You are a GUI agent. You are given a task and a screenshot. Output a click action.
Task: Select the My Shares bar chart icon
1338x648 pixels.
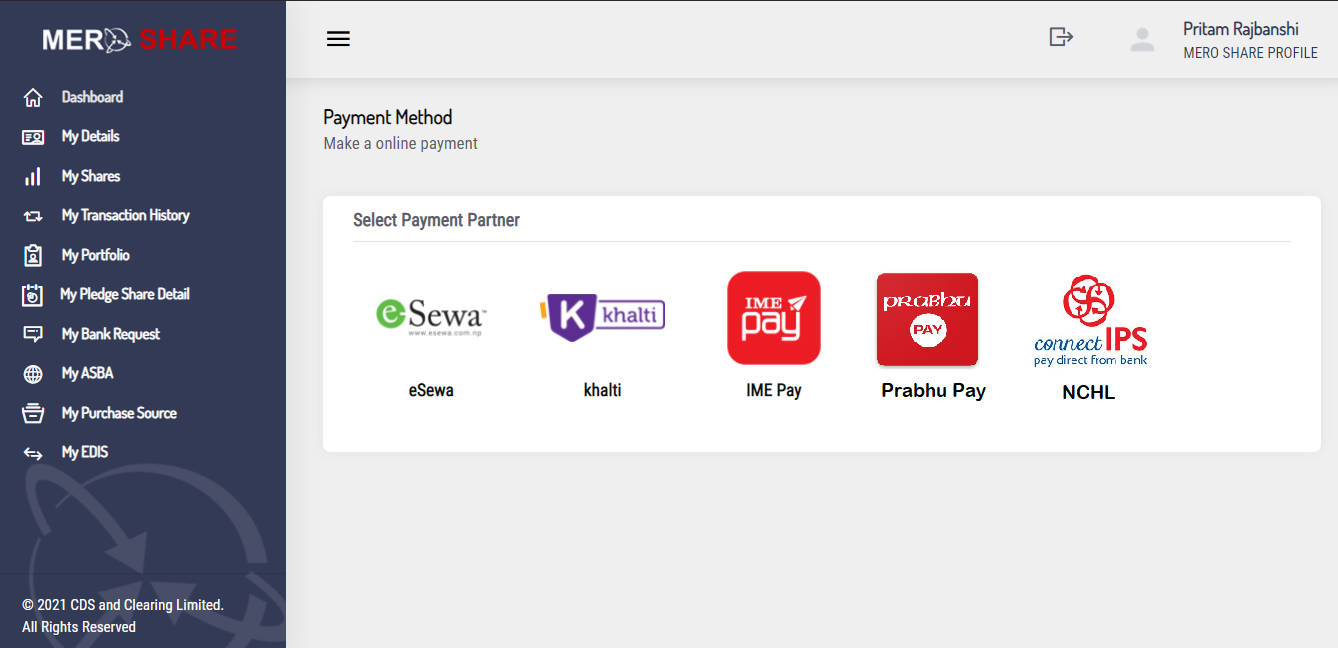[31, 176]
